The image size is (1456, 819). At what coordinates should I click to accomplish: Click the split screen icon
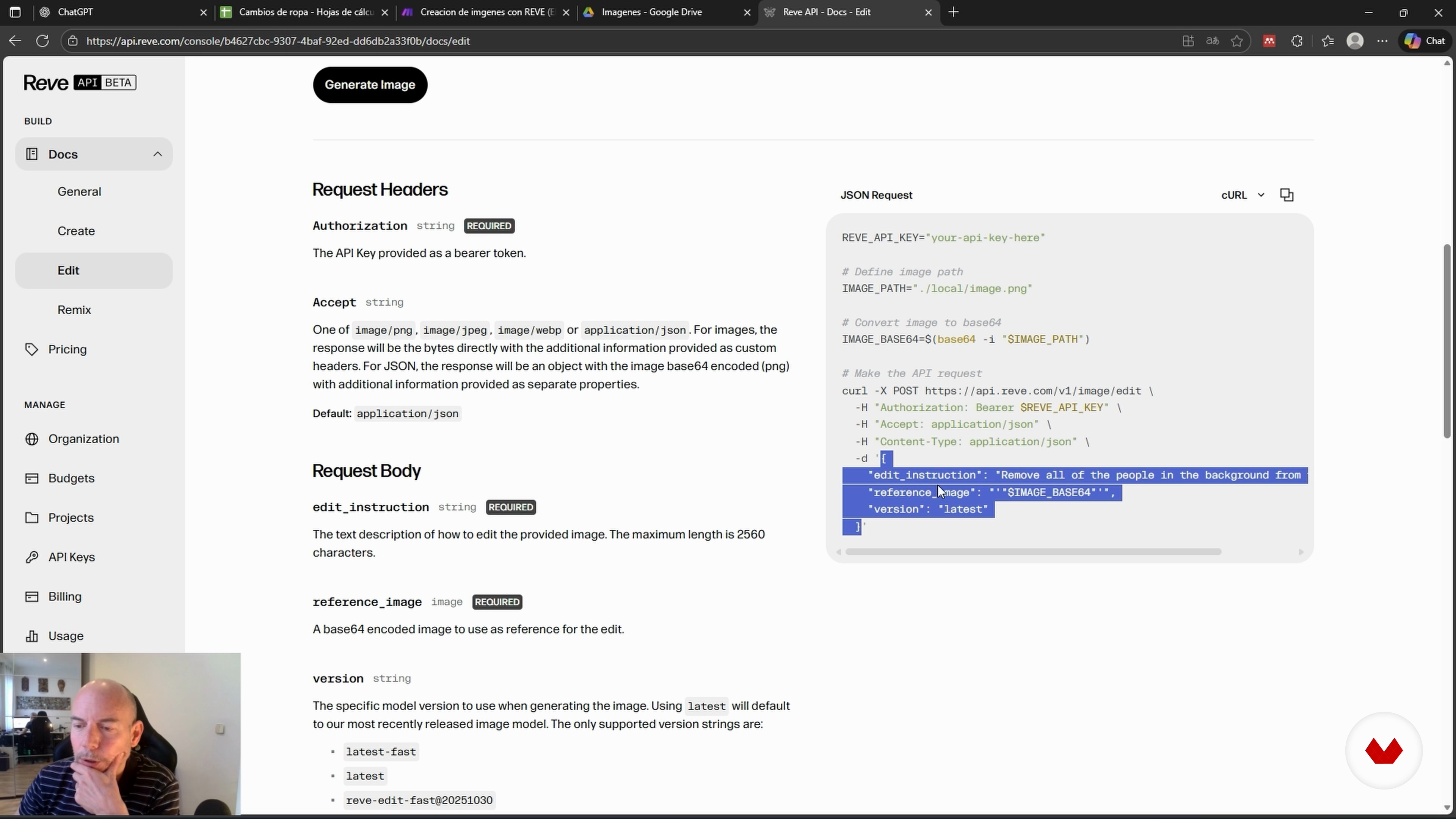point(1188,41)
